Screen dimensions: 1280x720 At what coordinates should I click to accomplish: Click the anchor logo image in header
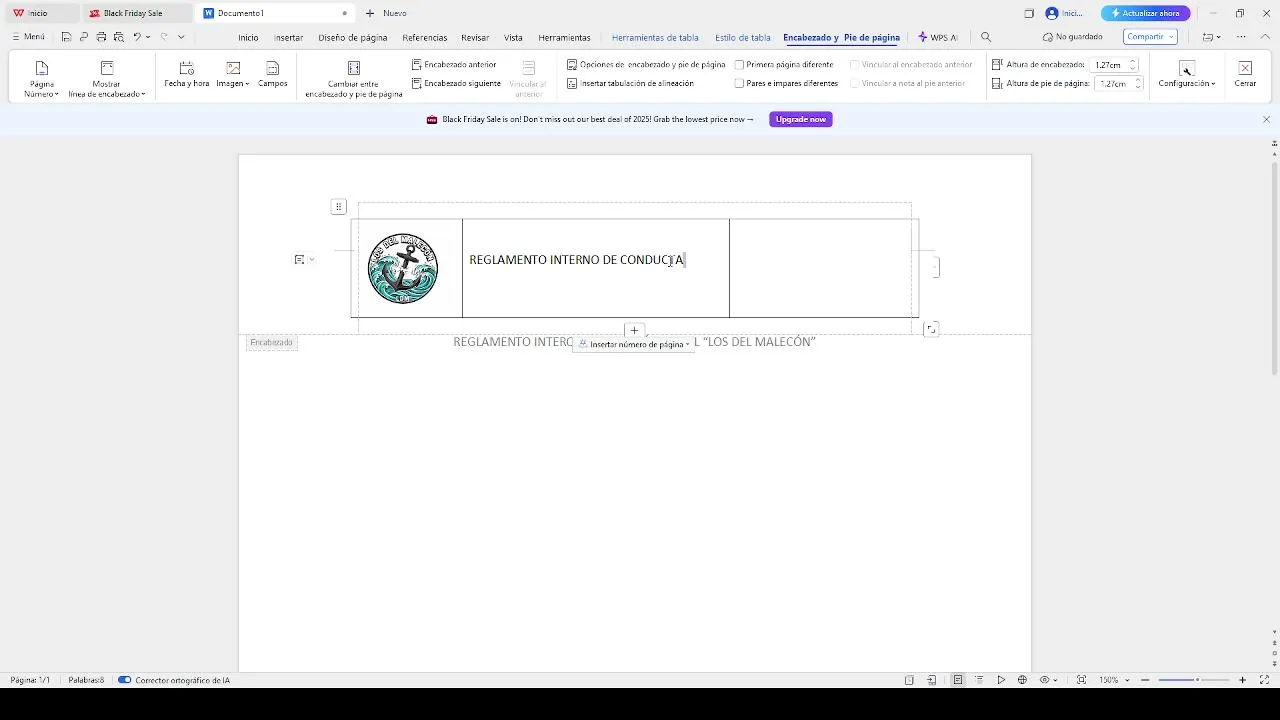tap(403, 268)
